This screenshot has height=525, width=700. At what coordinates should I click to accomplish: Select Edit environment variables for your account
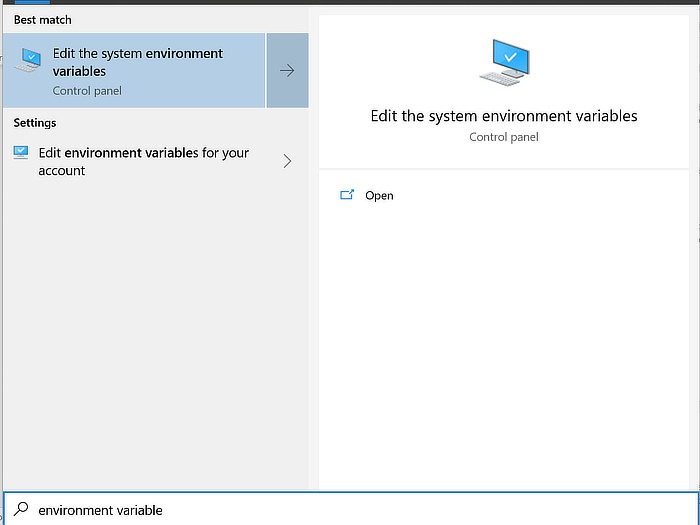(x=155, y=161)
